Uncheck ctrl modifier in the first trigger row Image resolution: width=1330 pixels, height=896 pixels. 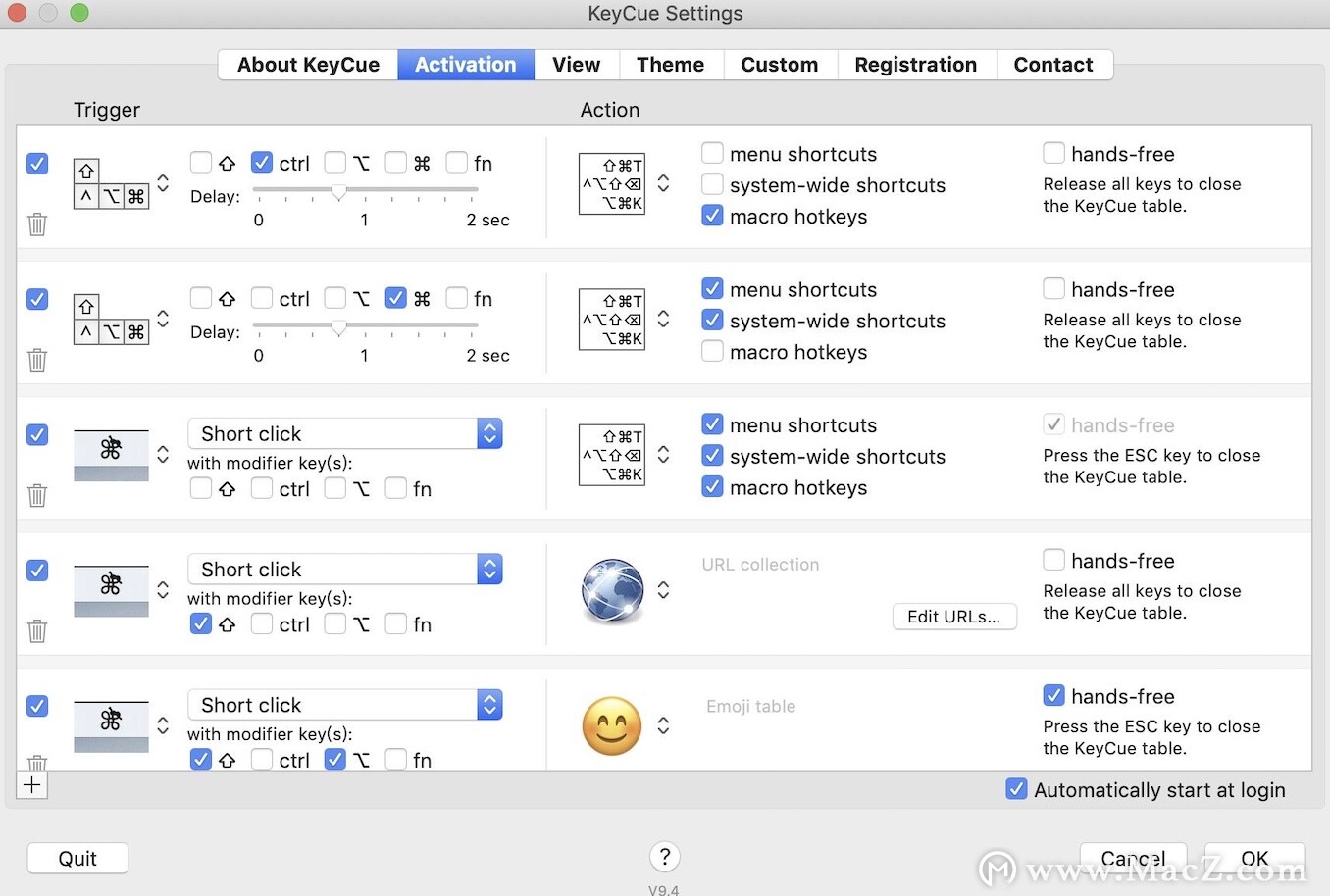[262, 162]
